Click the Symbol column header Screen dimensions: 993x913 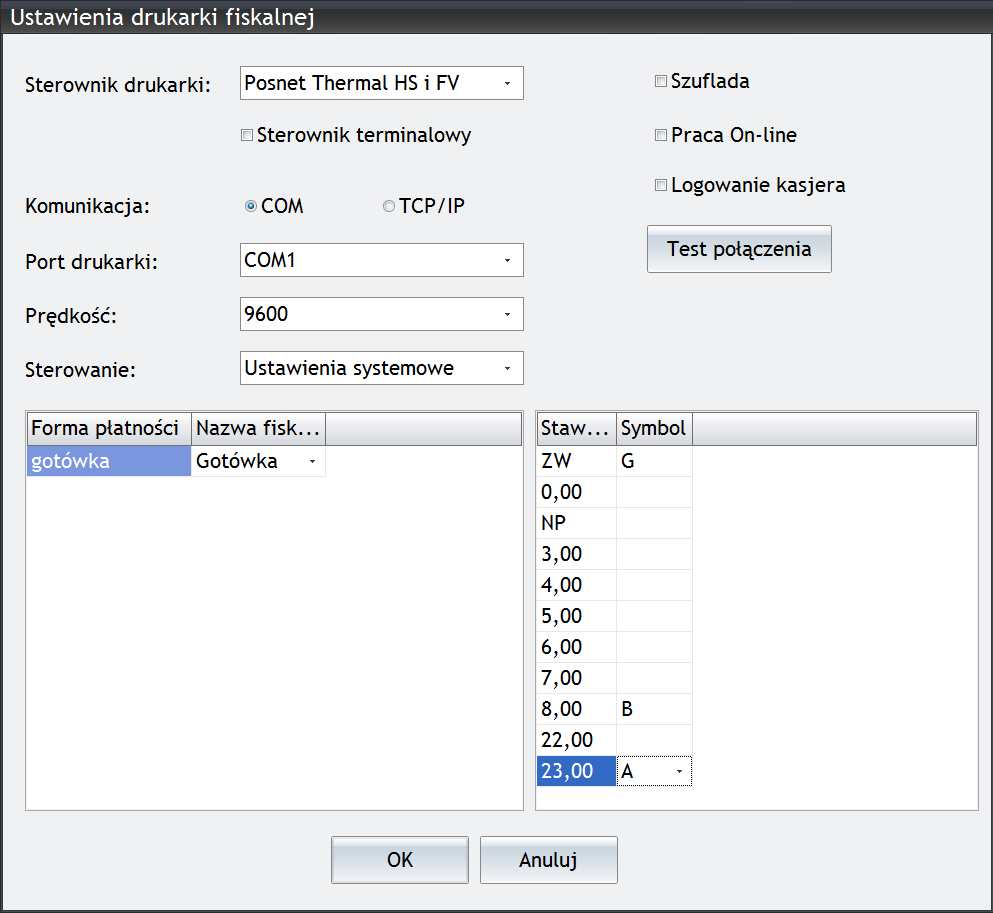(654, 429)
